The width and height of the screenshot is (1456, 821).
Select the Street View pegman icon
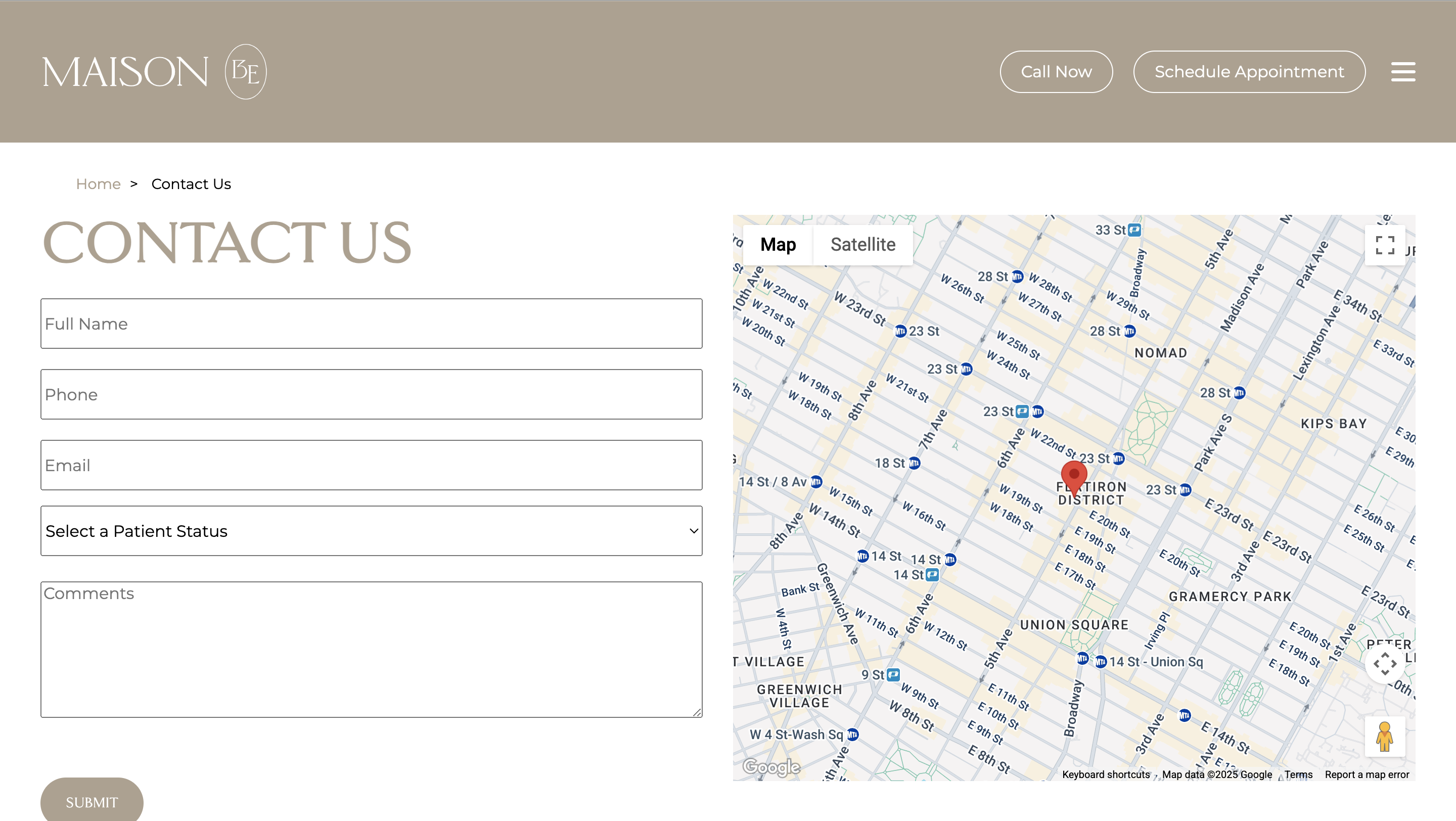pos(1385,736)
